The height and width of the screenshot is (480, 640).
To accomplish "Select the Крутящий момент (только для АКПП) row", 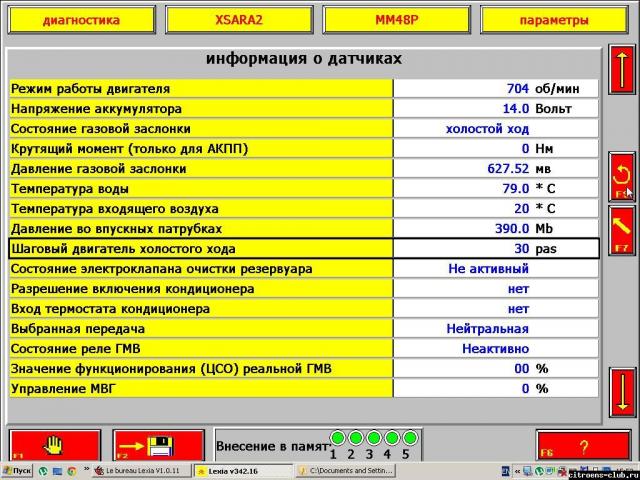I will point(304,149).
